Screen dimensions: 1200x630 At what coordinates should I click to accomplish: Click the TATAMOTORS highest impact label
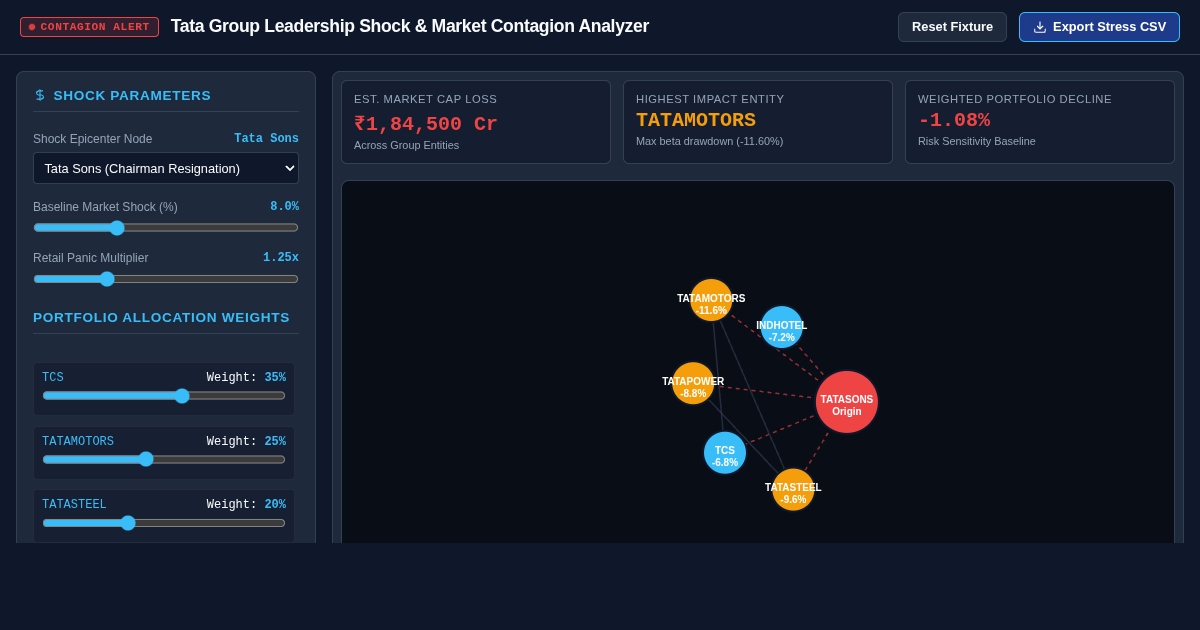point(696,120)
